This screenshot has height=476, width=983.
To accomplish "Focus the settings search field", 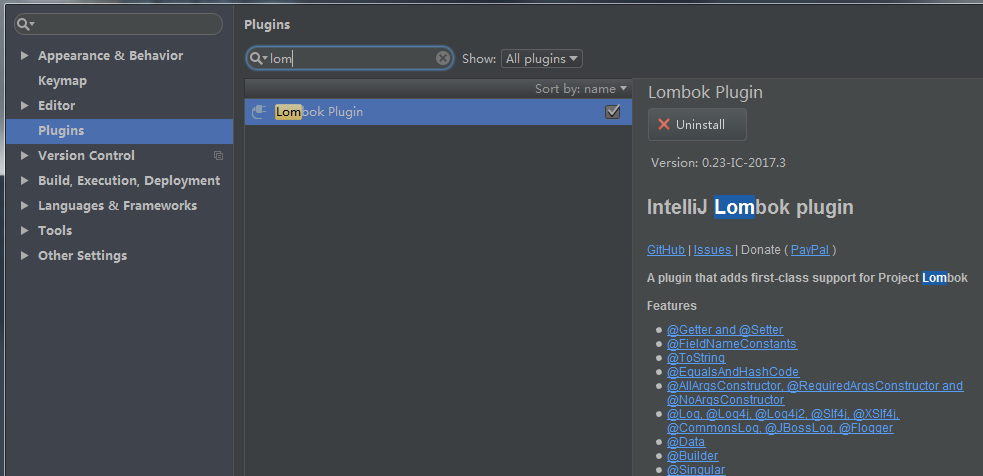I will coord(118,24).
